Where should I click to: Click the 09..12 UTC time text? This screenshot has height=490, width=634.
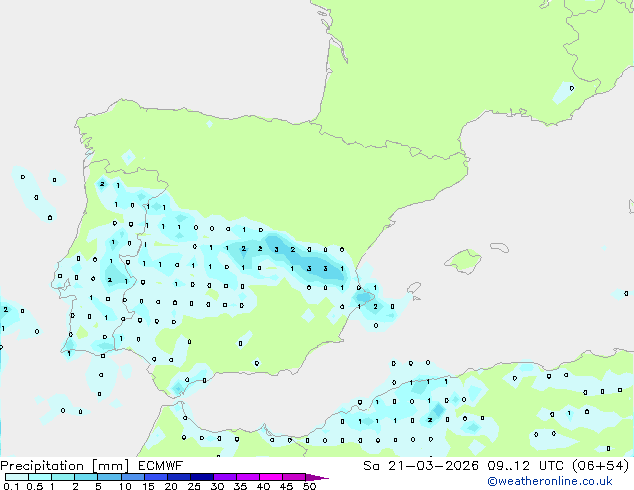[x=526, y=466]
